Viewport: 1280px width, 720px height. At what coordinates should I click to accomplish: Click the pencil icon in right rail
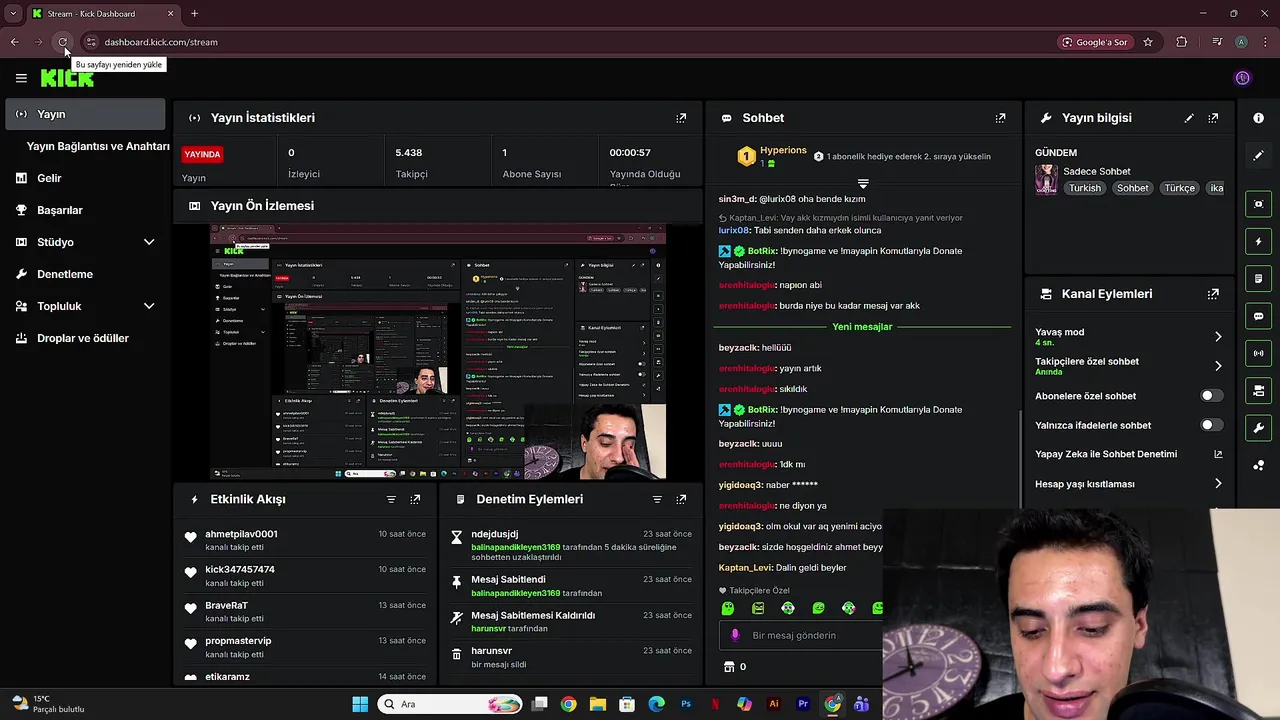click(1258, 155)
